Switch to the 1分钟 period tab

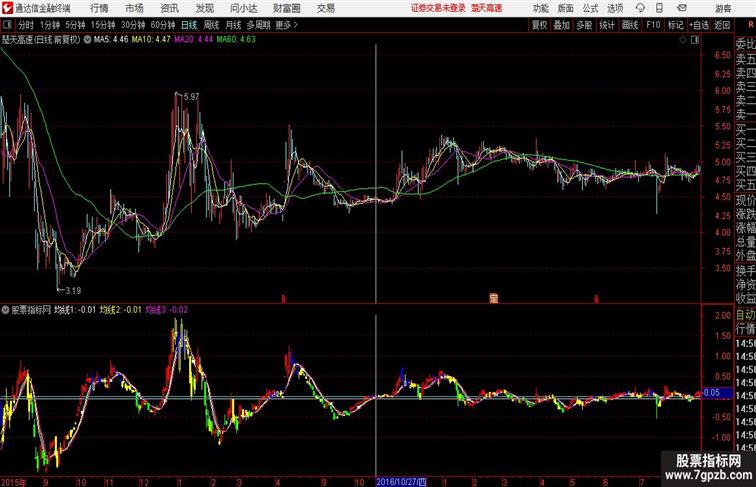pos(50,25)
